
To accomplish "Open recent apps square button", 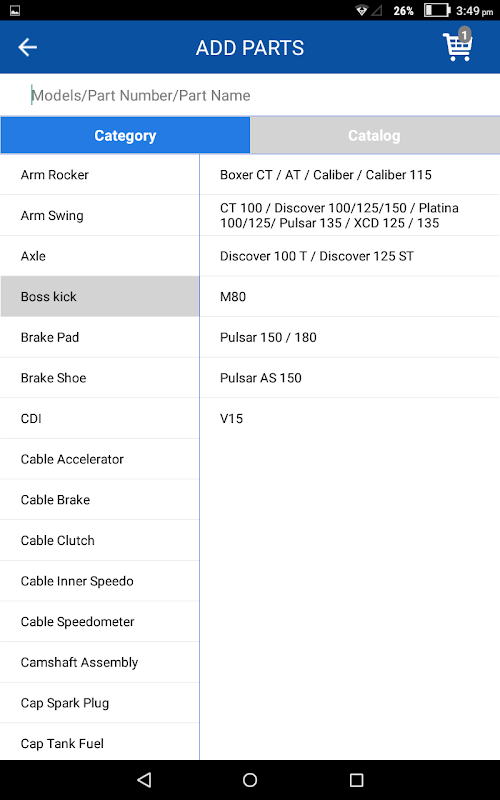I will (x=356, y=780).
